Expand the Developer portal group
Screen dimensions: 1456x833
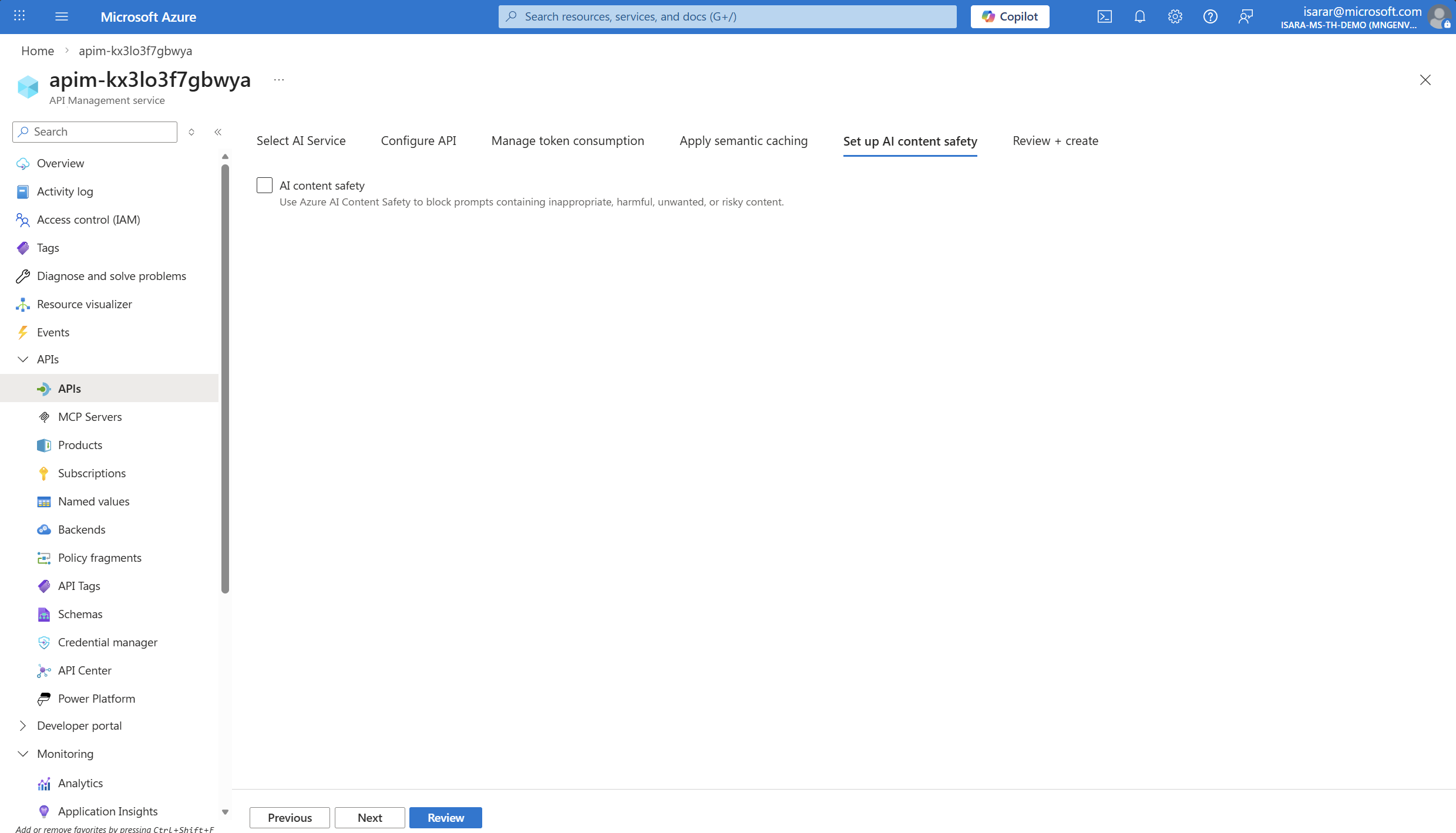pyautogui.click(x=23, y=726)
